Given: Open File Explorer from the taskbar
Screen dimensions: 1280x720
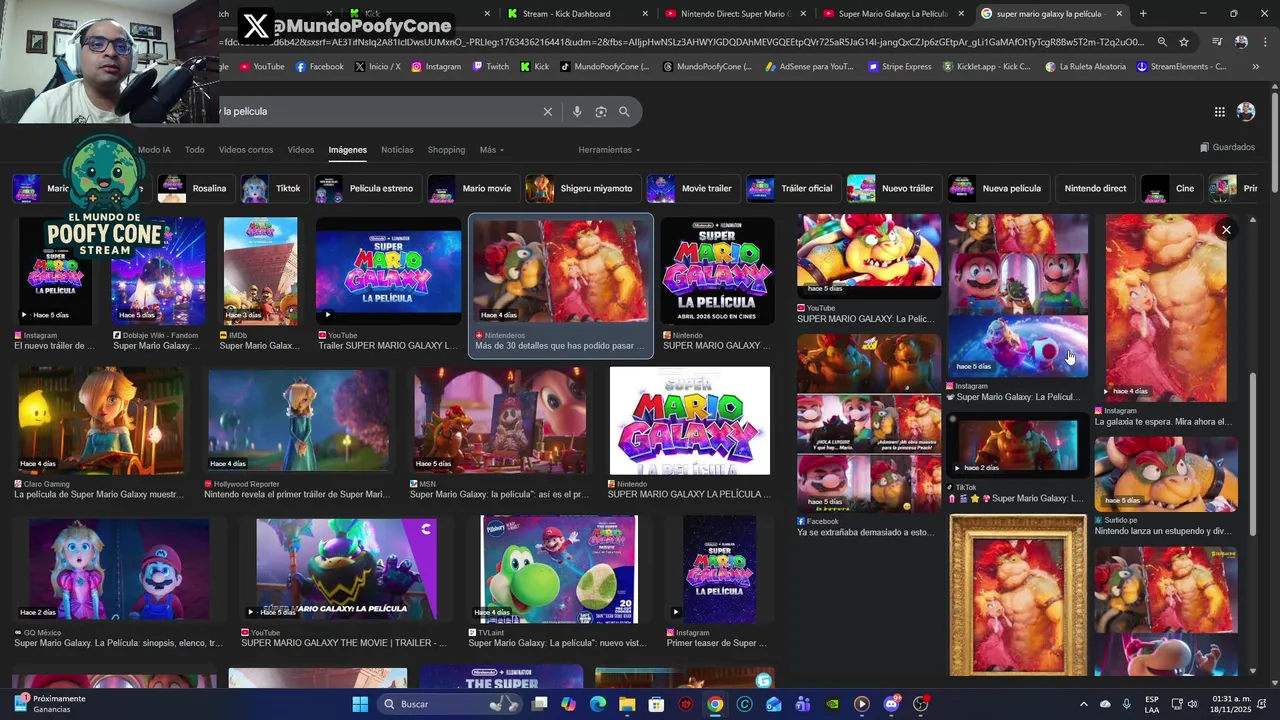Looking at the screenshot, I should (627, 704).
